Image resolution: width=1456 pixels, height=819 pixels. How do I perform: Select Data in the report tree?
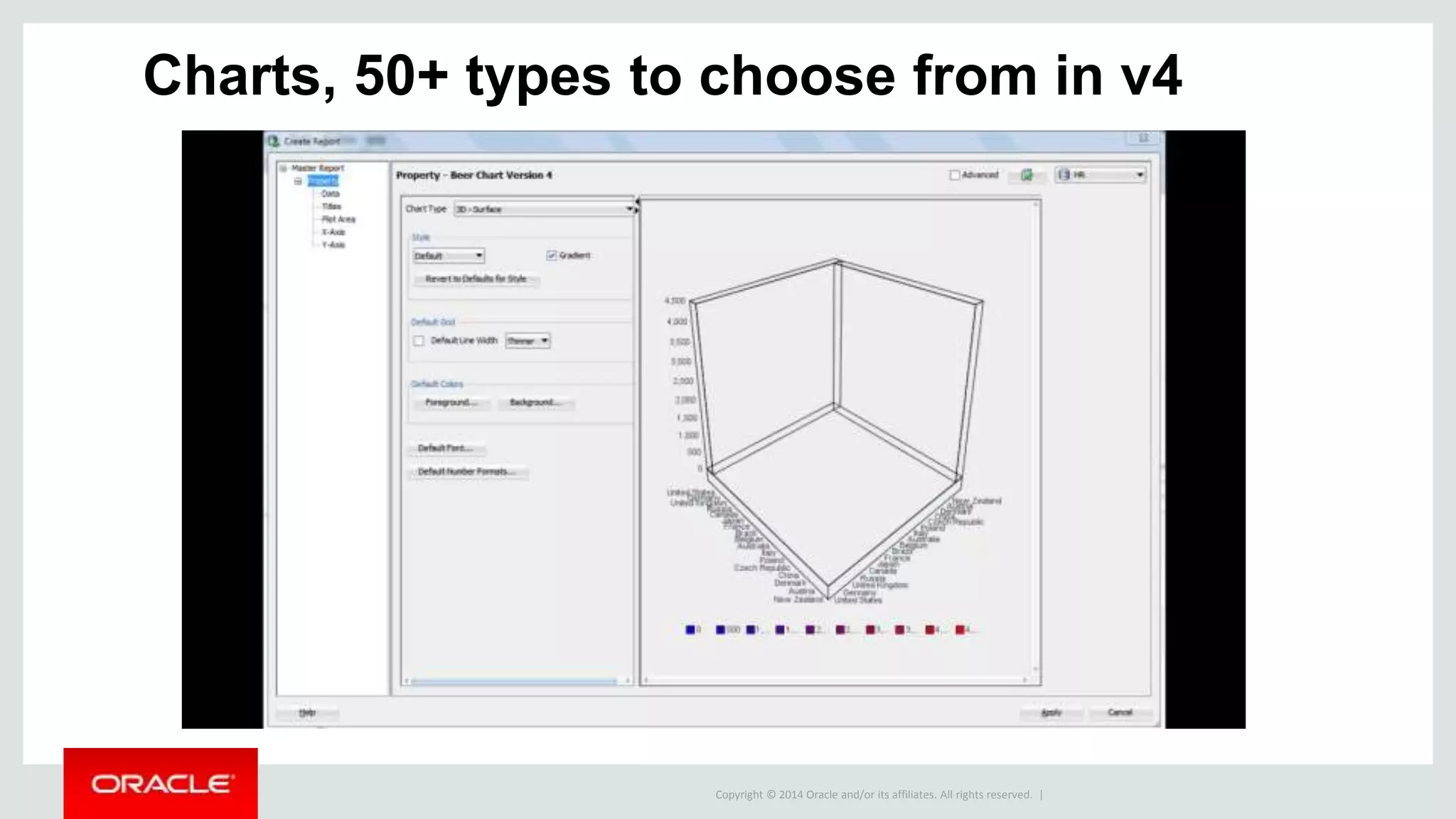[331, 194]
